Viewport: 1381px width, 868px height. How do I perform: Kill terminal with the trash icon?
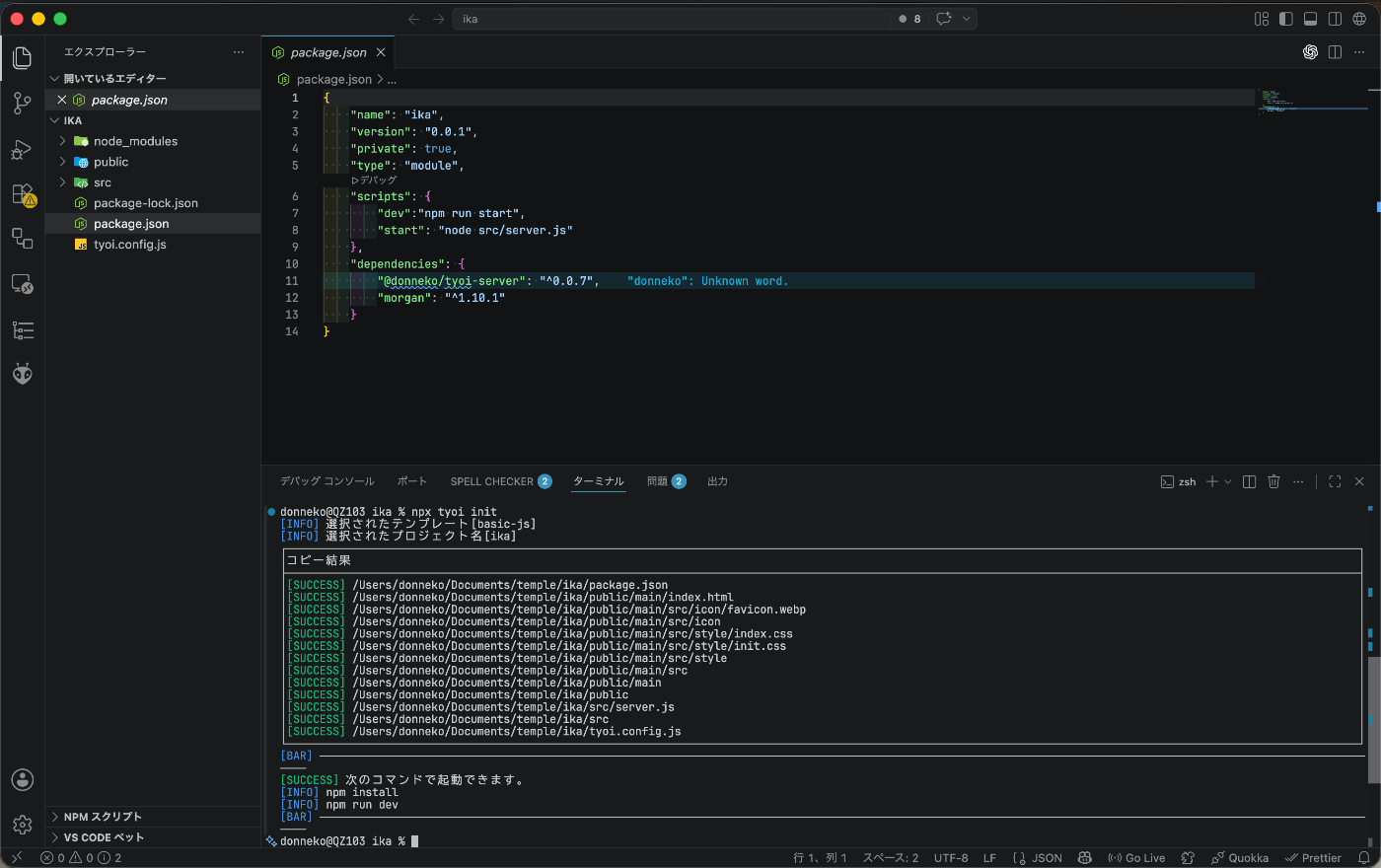point(1273,481)
